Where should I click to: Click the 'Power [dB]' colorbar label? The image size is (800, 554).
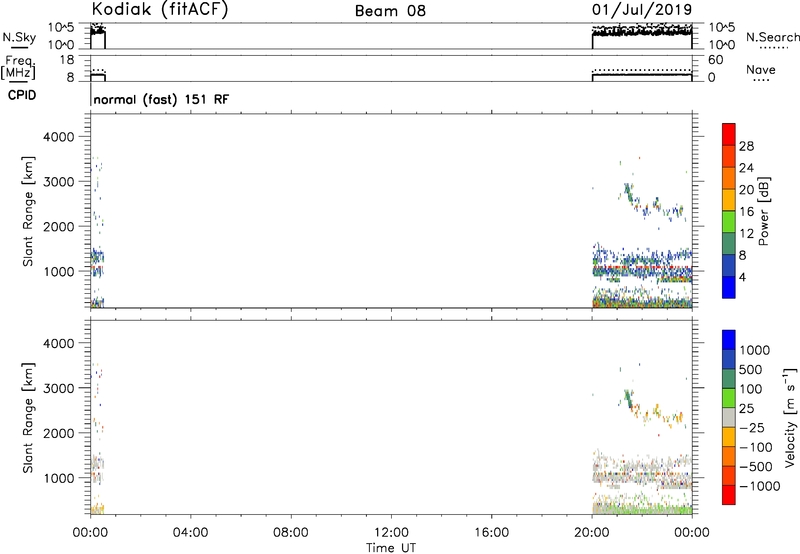[763, 211]
